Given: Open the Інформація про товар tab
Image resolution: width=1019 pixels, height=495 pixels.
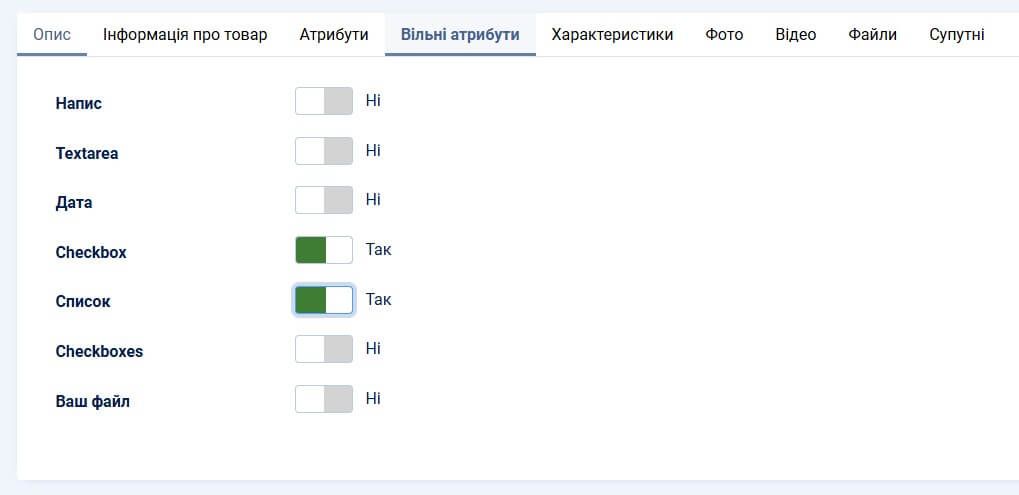Looking at the screenshot, I should [185, 35].
